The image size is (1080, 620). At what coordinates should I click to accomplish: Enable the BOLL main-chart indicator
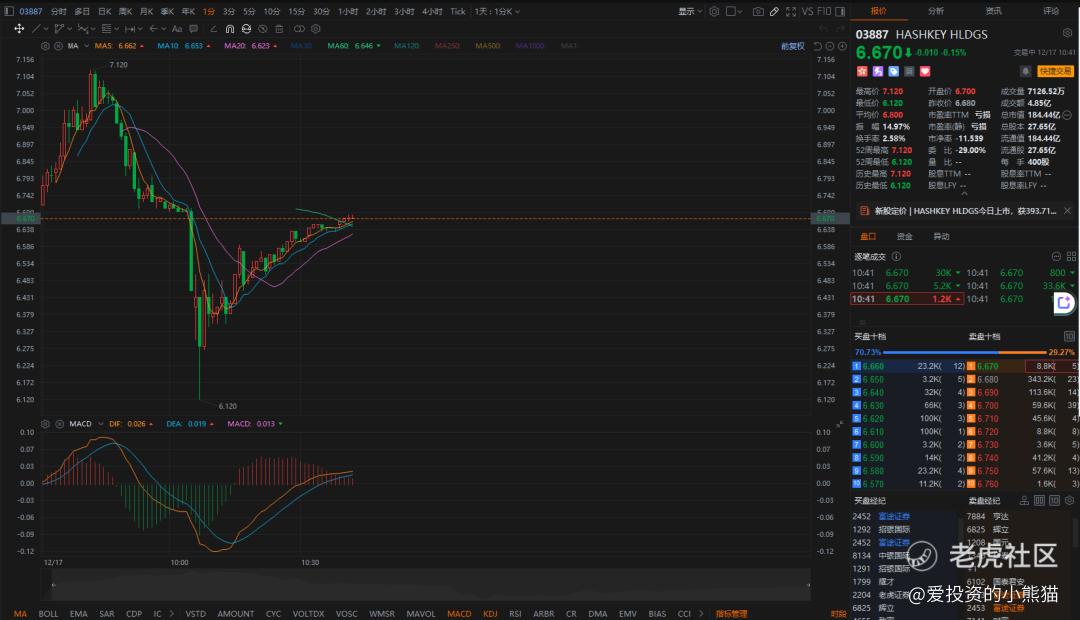click(48, 613)
